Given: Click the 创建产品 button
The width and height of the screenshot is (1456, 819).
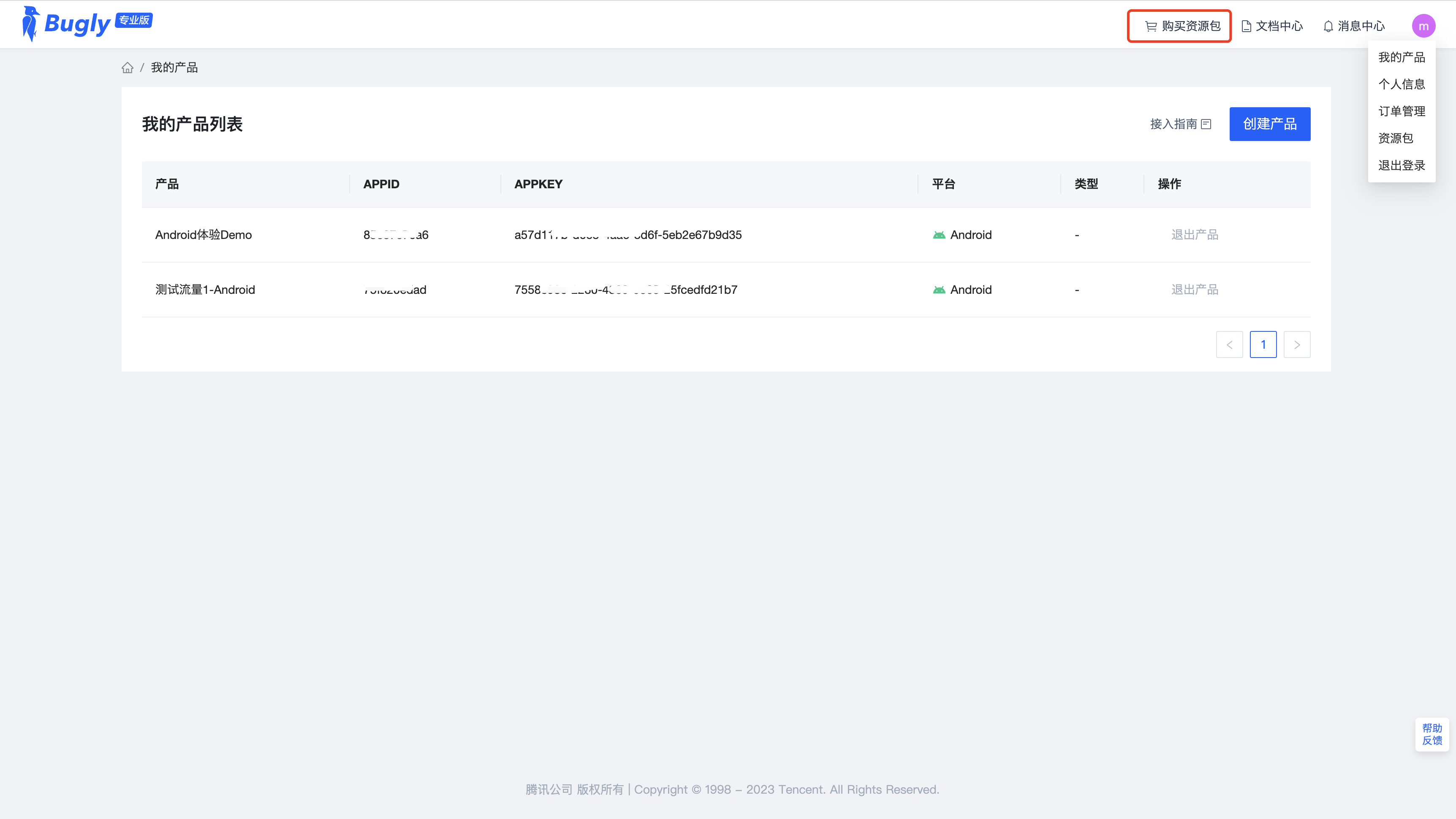Looking at the screenshot, I should (1269, 124).
